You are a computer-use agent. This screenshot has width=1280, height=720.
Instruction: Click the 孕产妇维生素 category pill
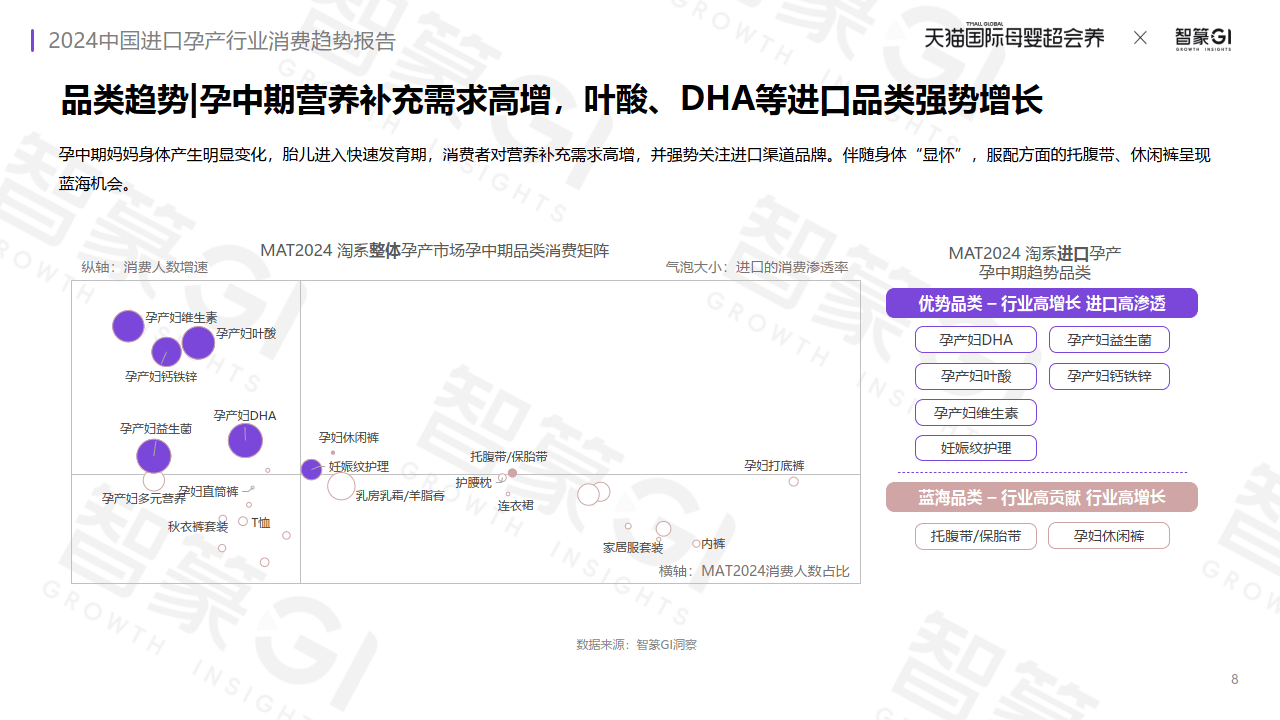(x=975, y=412)
